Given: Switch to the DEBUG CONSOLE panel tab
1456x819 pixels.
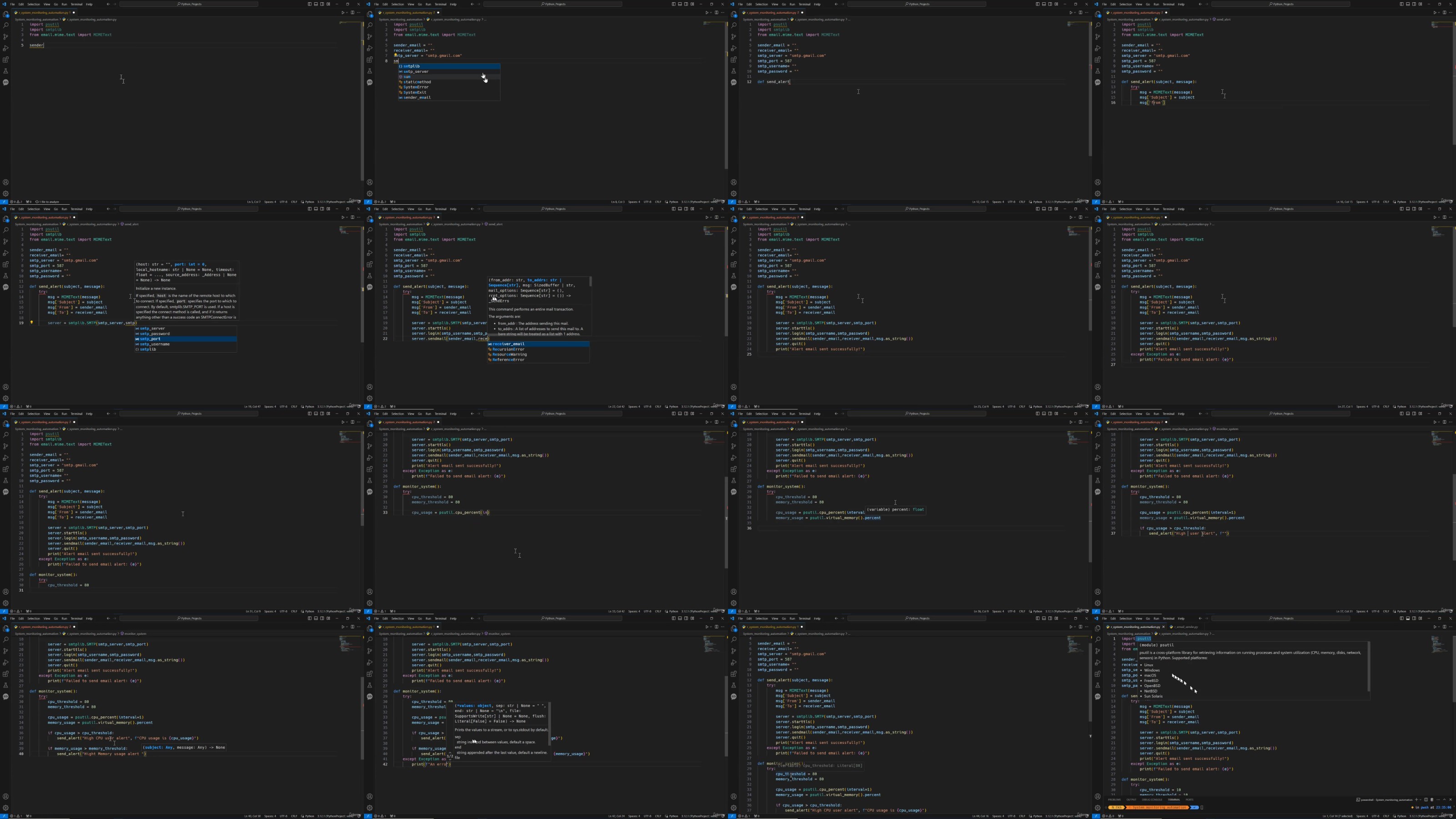Looking at the screenshot, I should point(1152,800).
